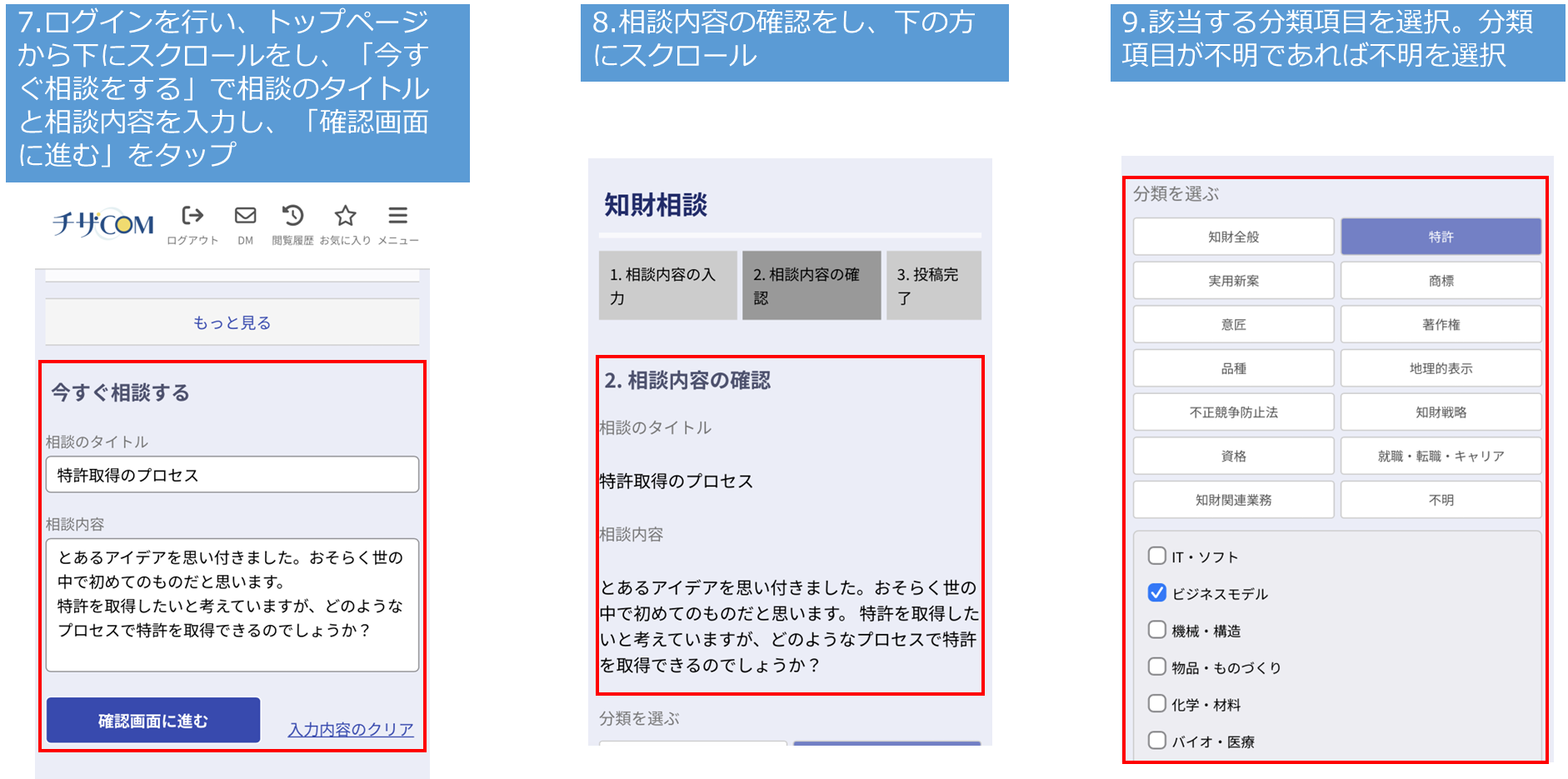Select step tab 1. 相談内容の入力
Image resolution: width=1568 pixels, height=779 pixels.
click(667, 286)
